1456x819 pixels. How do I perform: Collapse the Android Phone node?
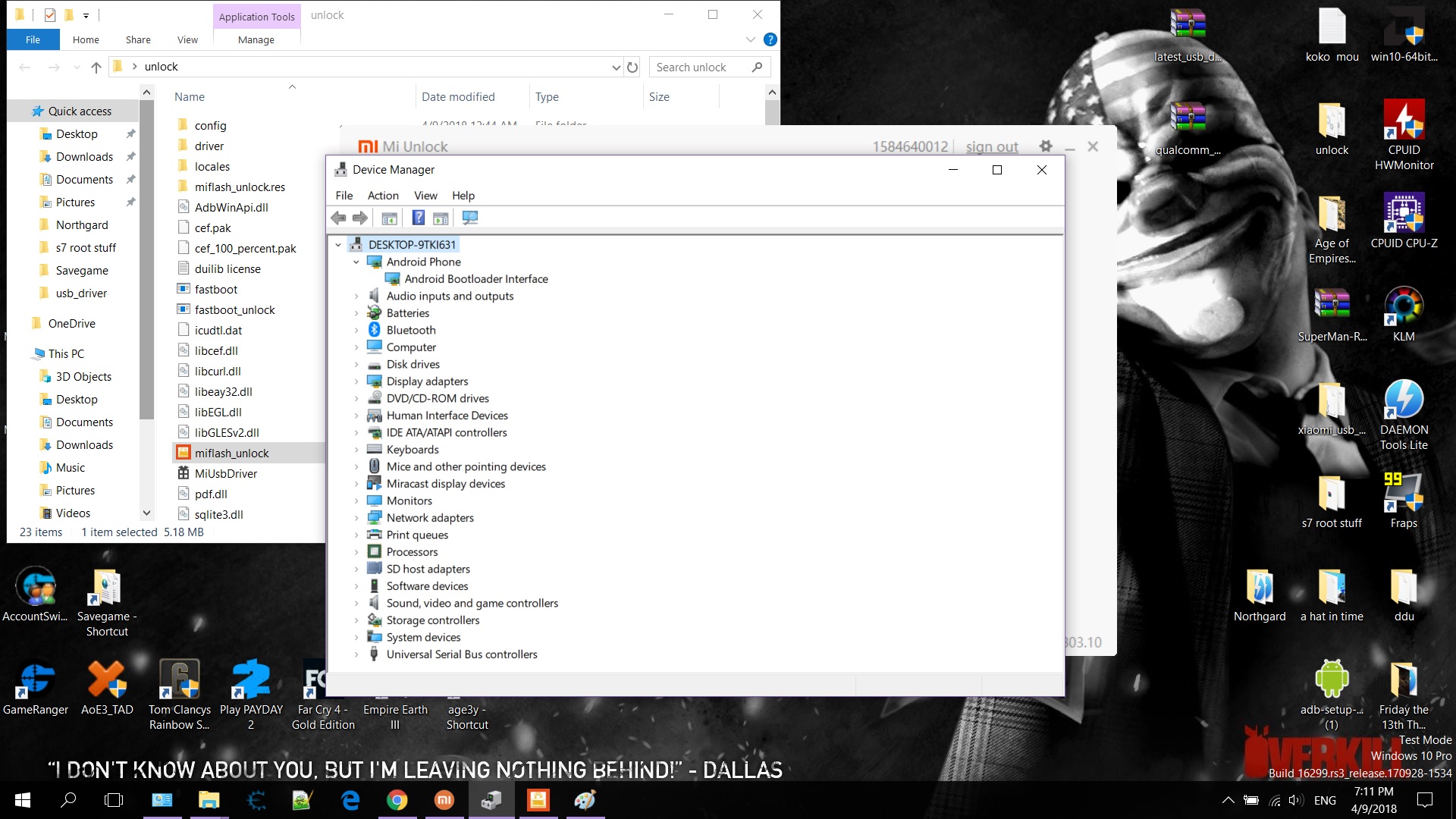click(x=356, y=262)
